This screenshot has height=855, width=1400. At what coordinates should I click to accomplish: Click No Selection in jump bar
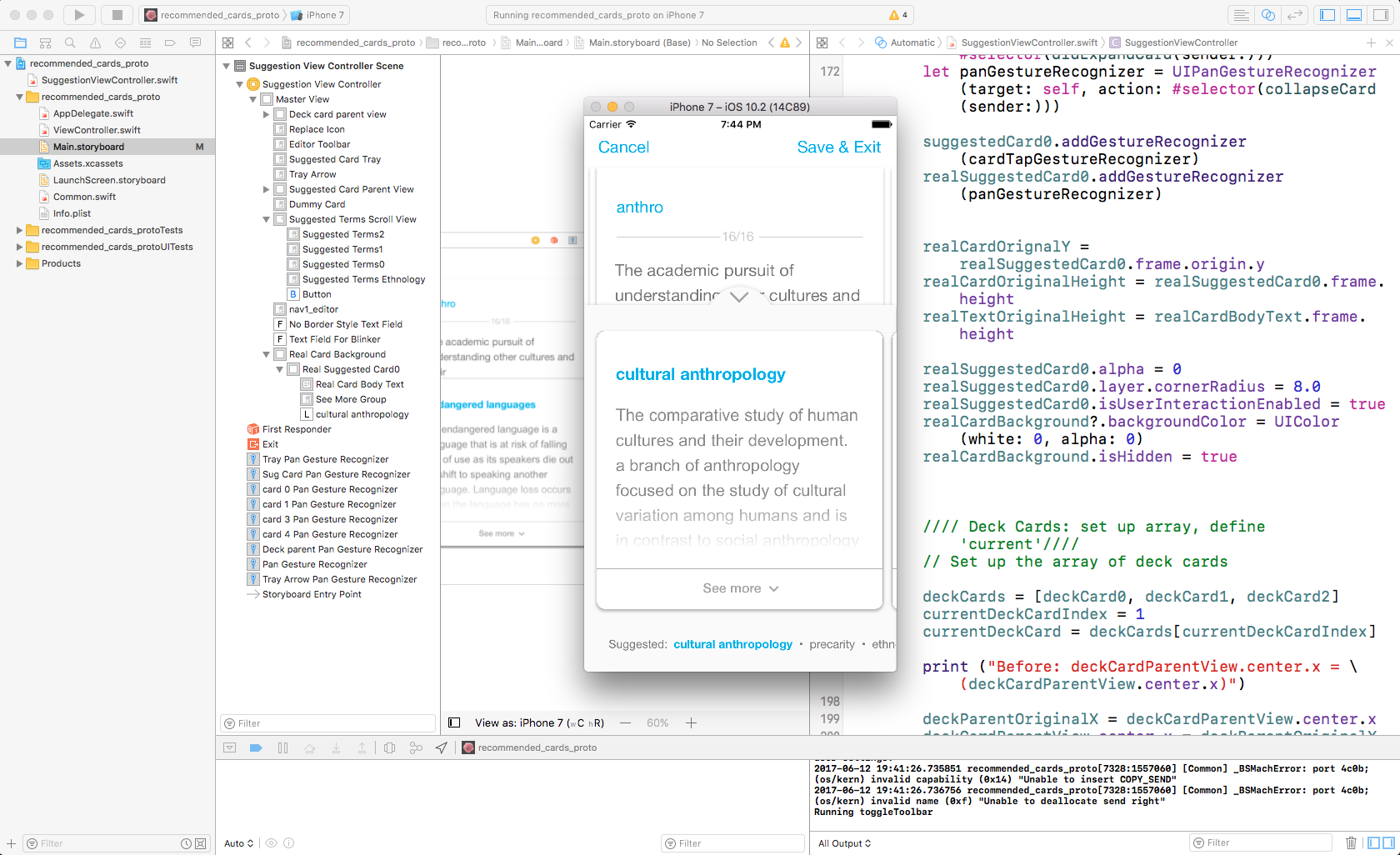729,42
